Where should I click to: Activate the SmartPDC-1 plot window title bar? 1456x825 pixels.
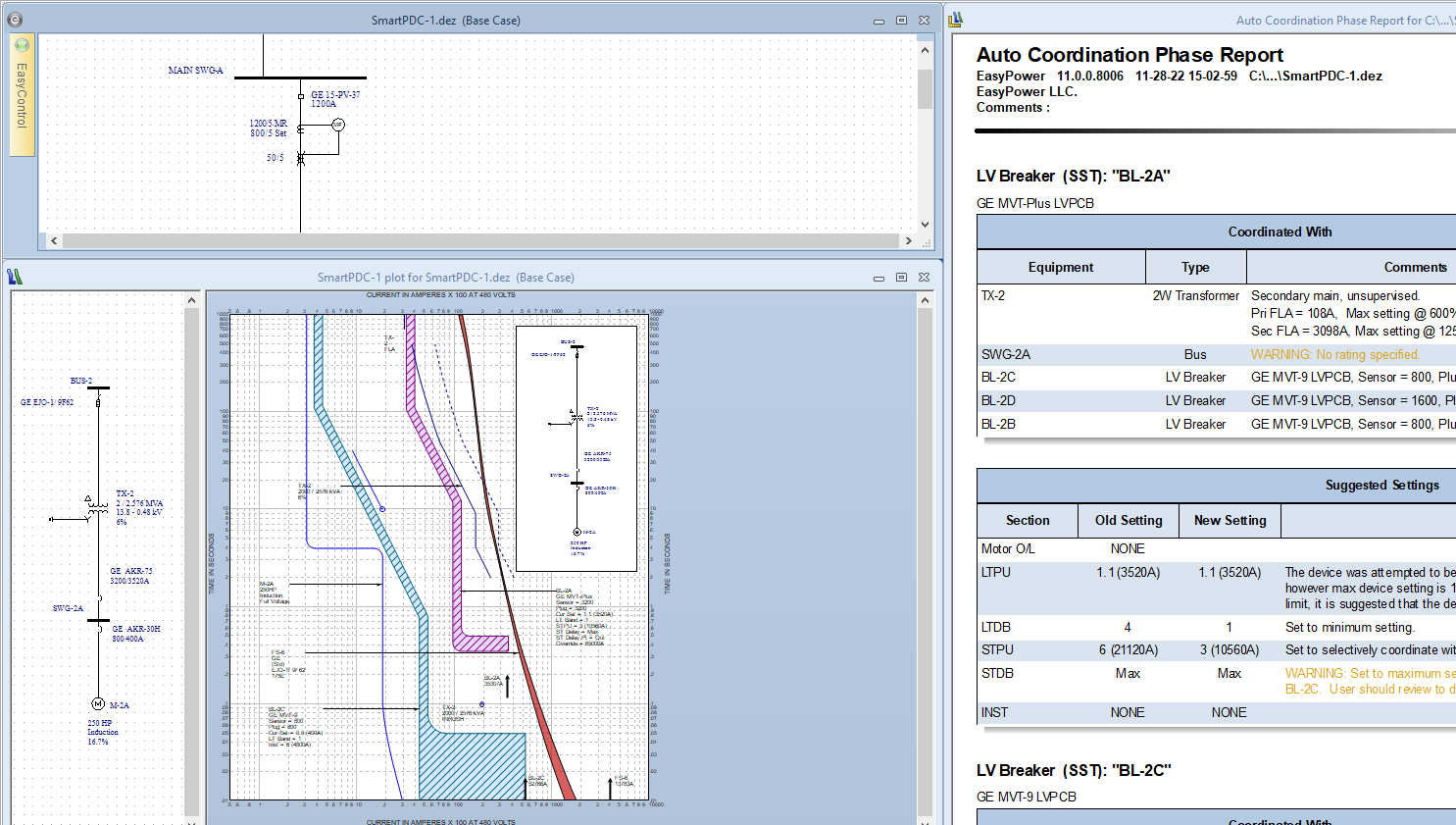(445, 278)
